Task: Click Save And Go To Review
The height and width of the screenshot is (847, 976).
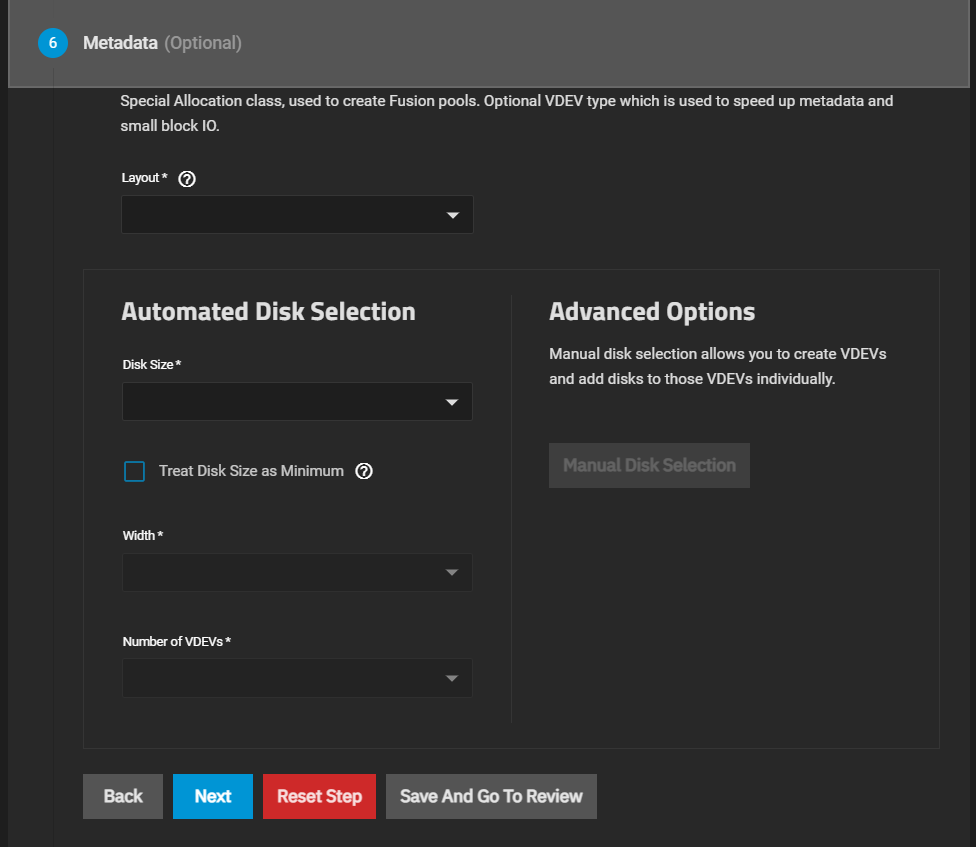Action: pyautogui.click(x=491, y=796)
